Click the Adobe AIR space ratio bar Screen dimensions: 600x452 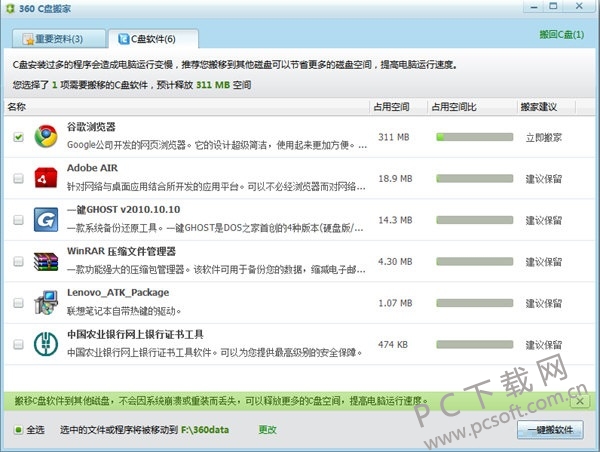point(474,178)
